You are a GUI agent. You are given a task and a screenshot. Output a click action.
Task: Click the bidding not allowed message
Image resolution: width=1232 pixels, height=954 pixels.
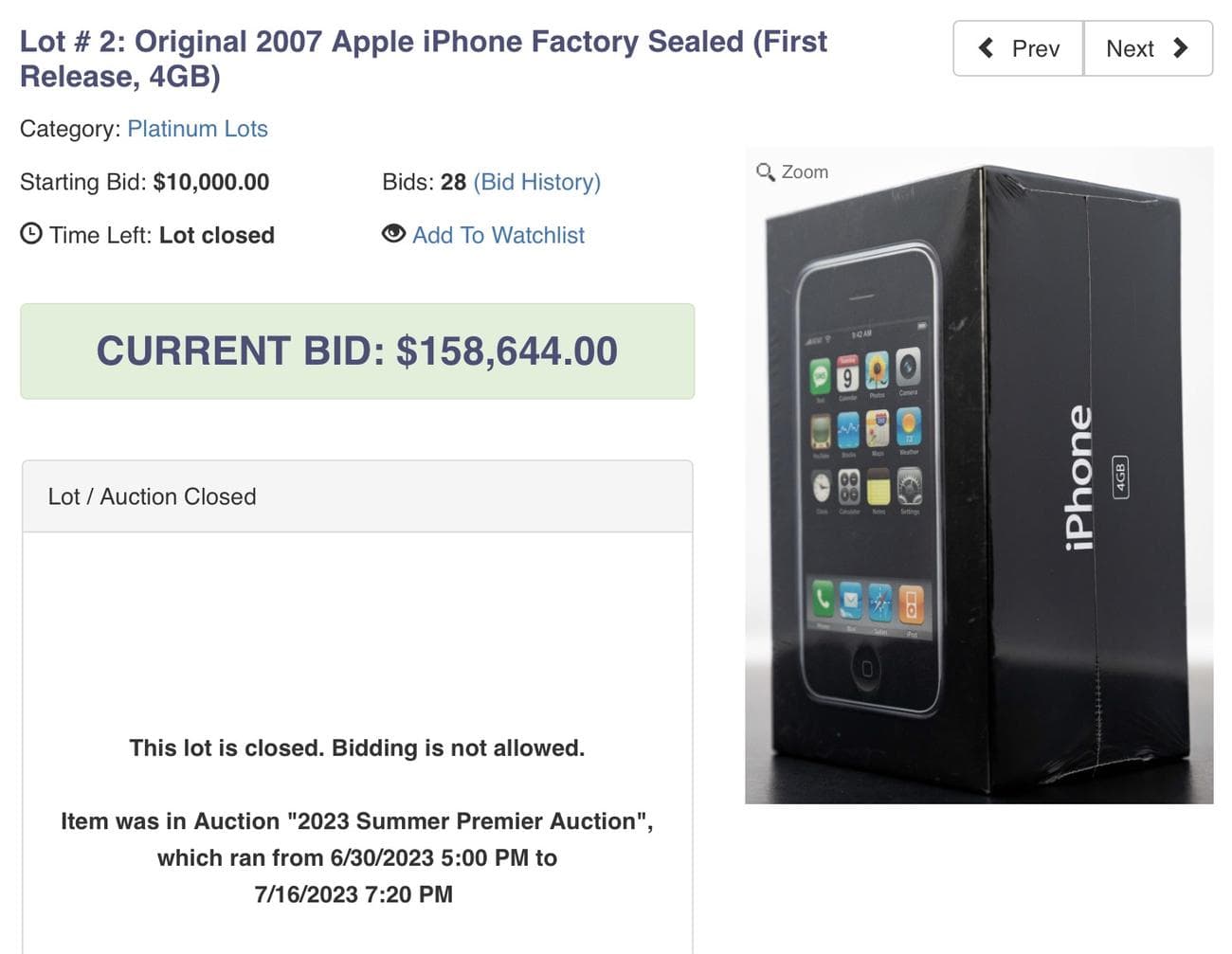pyautogui.click(x=356, y=747)
